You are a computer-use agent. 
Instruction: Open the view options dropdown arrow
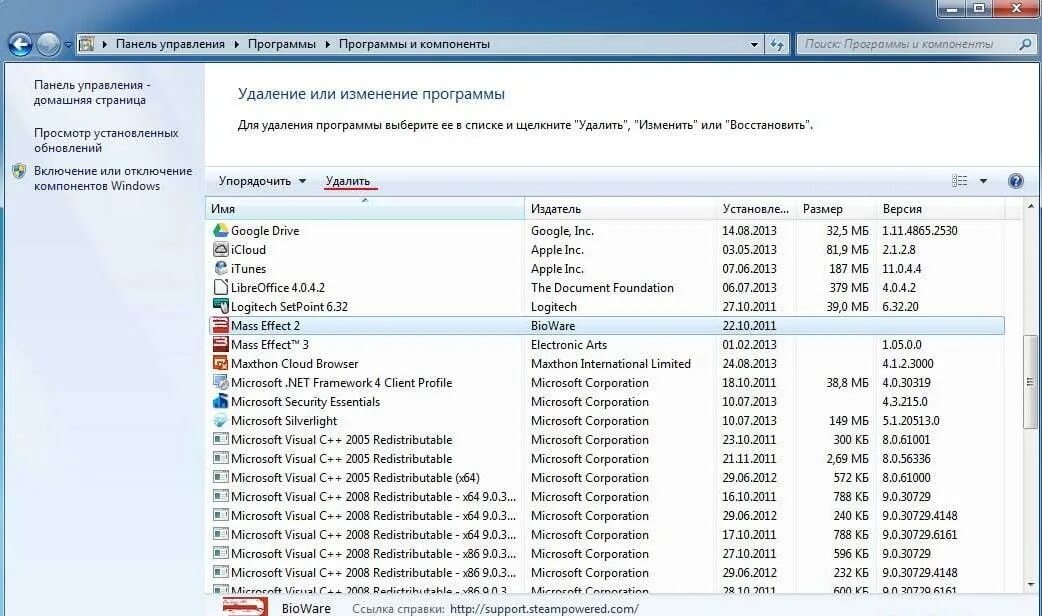pos(983,181)
